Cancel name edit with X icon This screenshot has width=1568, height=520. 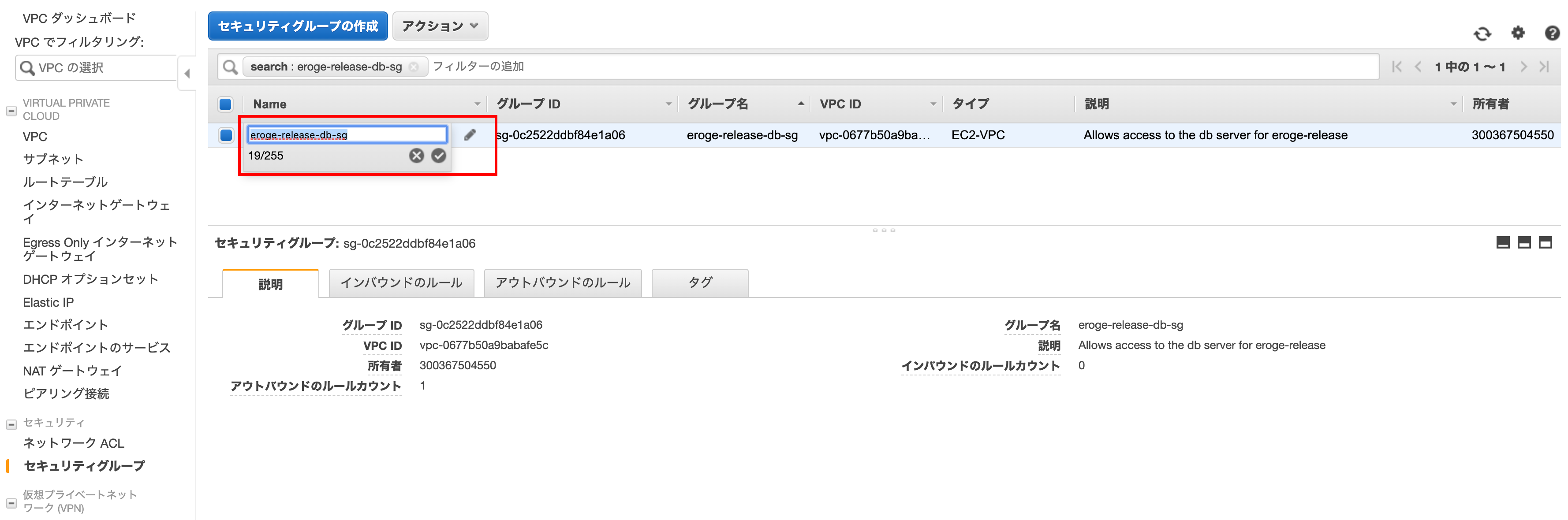coord(416,156)
